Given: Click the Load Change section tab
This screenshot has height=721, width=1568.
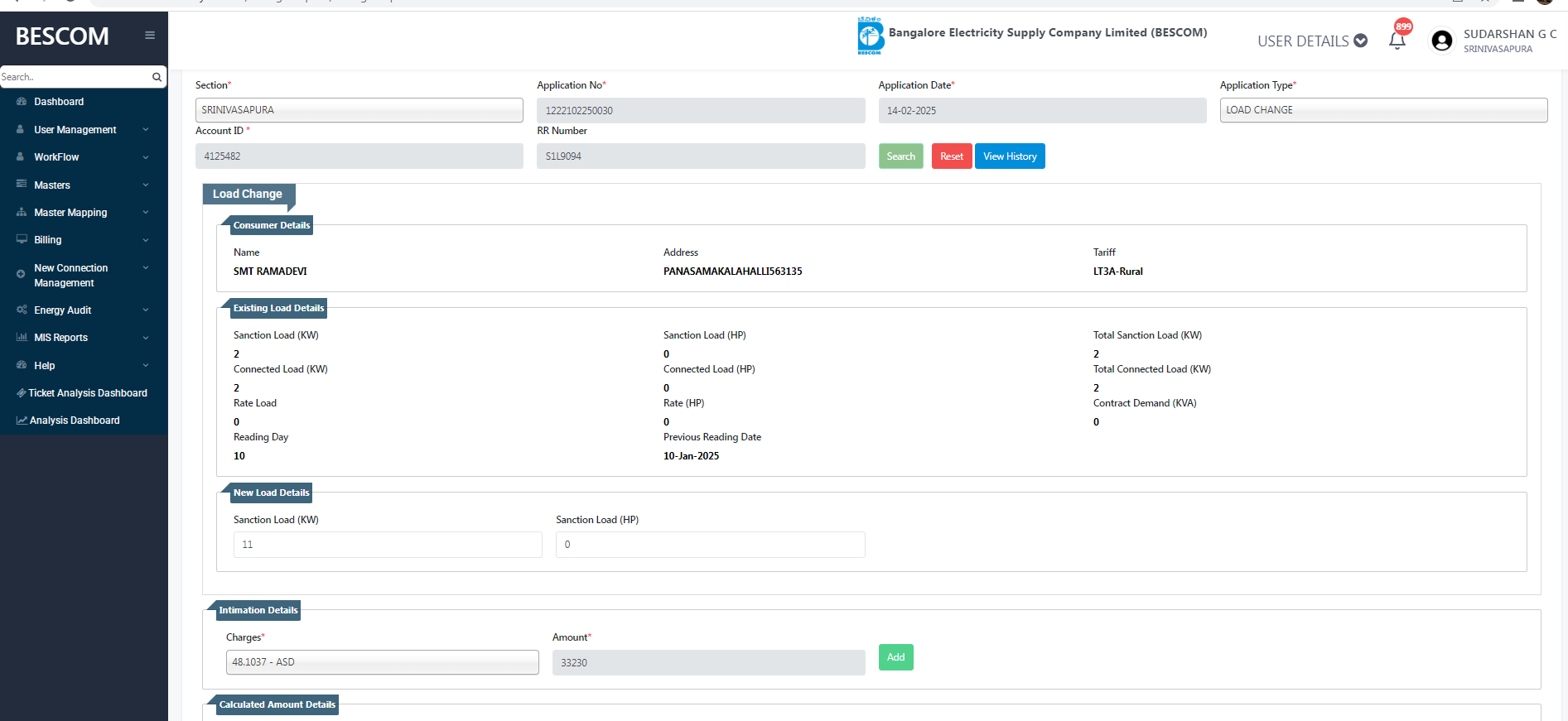Looking at the screenshot, I should click(x=248, y=194).
